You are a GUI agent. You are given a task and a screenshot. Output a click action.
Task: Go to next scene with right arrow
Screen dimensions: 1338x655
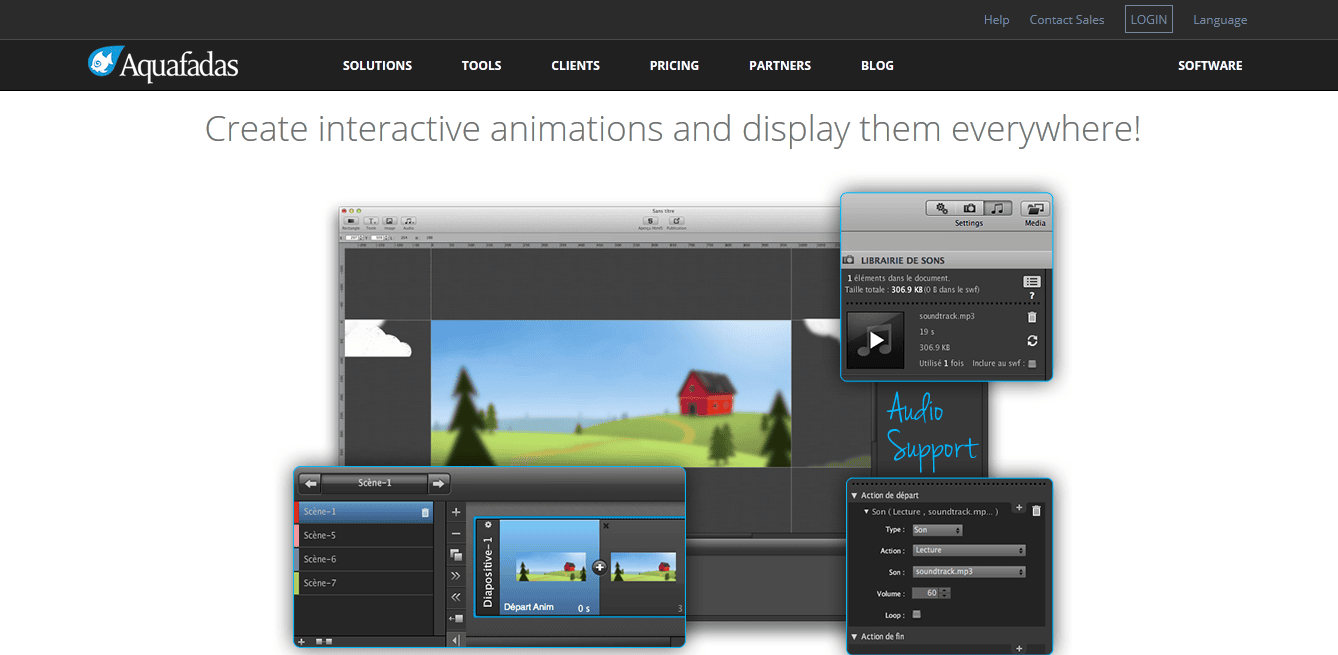438,484
